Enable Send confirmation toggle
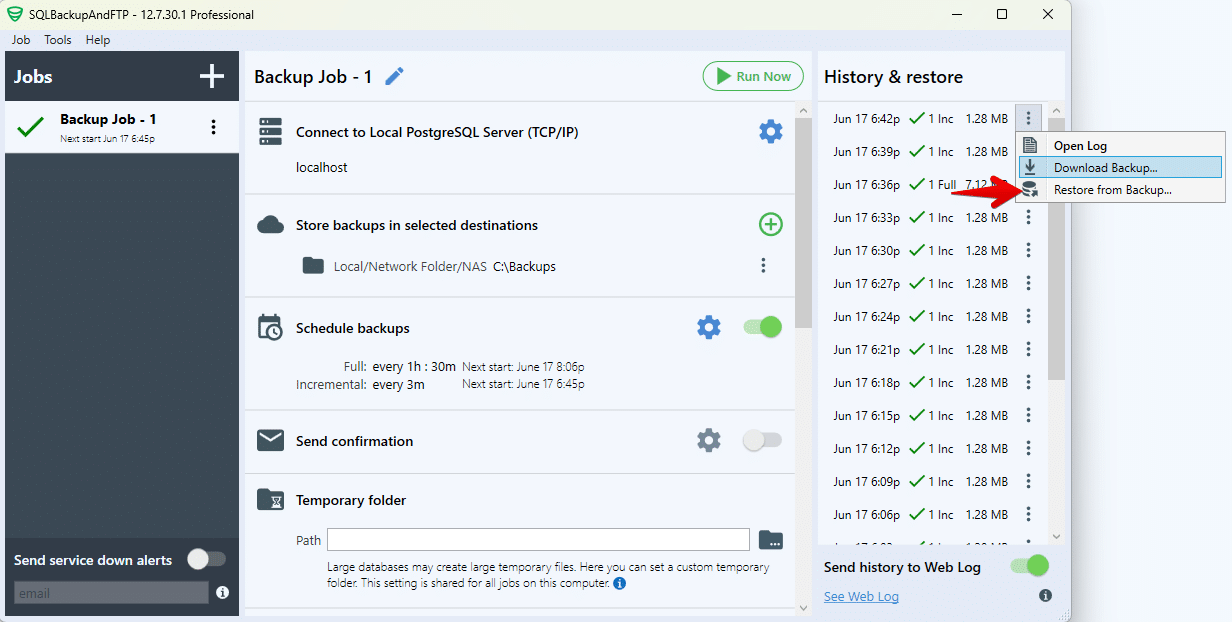 pyautogui.click(x=763, y=440)
